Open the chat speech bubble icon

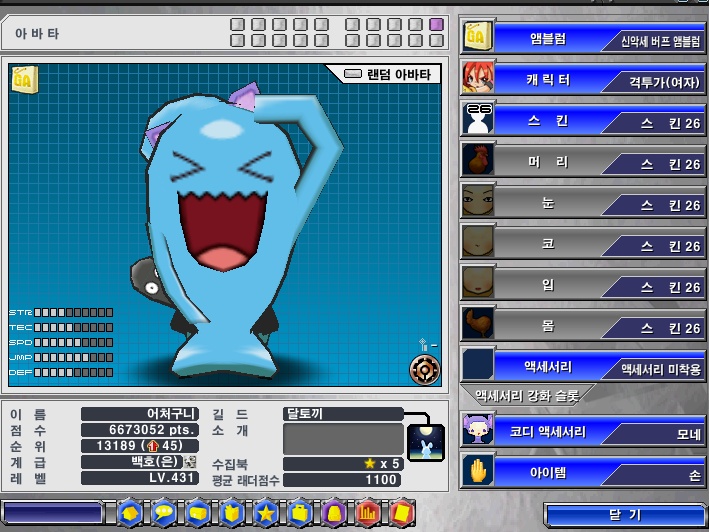click(164, 513)
